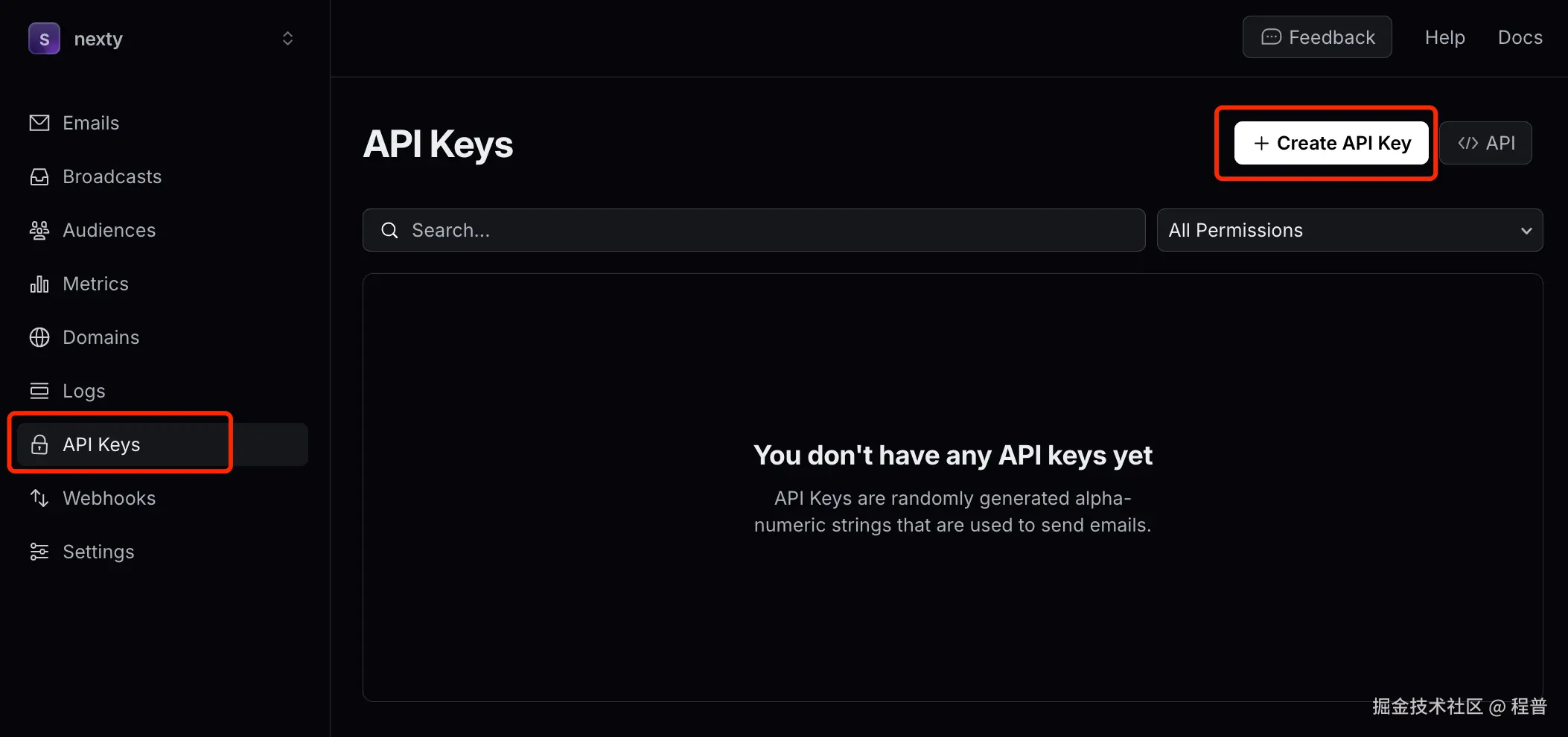Open the Feedback button
1568x737 pixels.
pos(1317,37)
